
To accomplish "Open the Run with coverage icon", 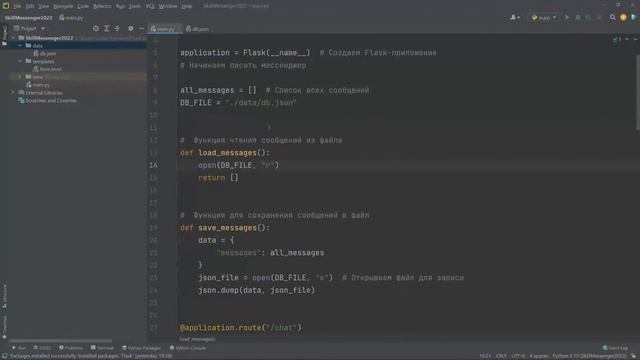I will [x=588, y=18].
